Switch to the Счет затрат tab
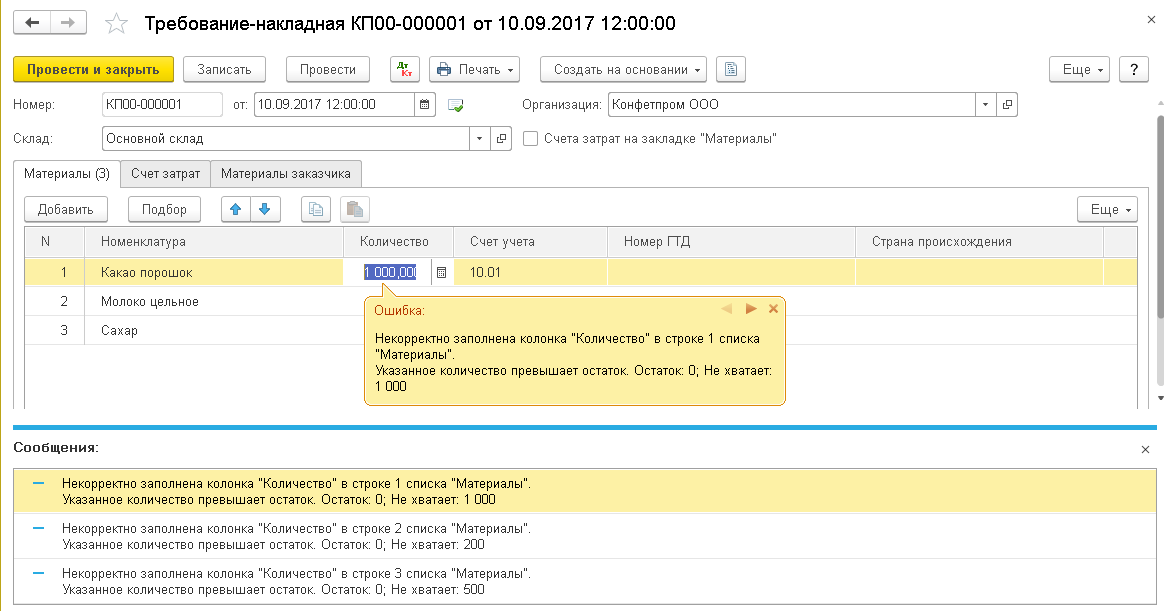Image resolution: width=1164 pixels, height=611 pixels. [x=165, y=174]
